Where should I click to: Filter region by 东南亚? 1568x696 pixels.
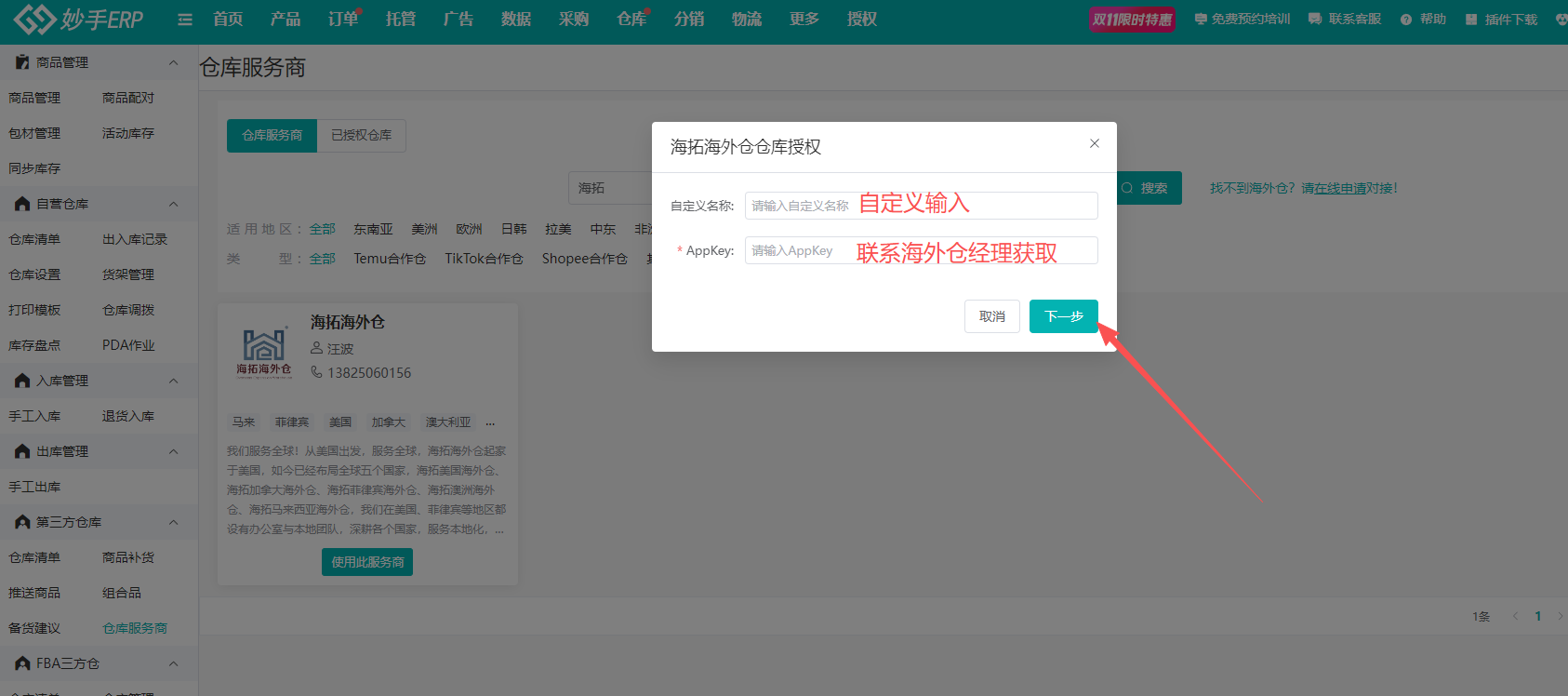(x=373, y=229)
